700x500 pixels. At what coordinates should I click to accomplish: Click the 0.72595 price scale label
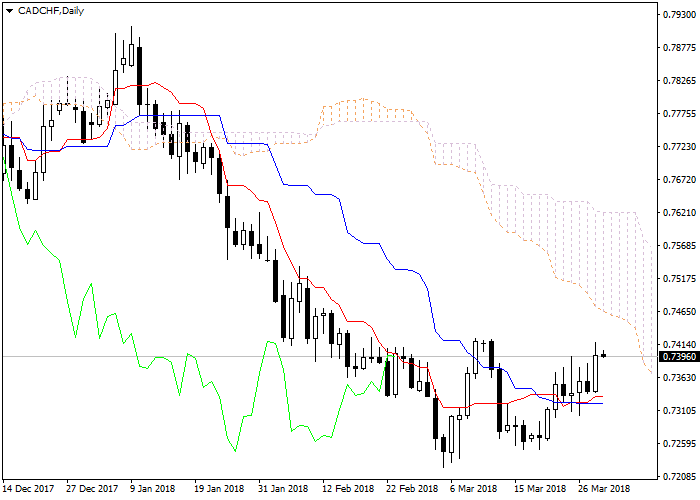(x=679, y=444)
